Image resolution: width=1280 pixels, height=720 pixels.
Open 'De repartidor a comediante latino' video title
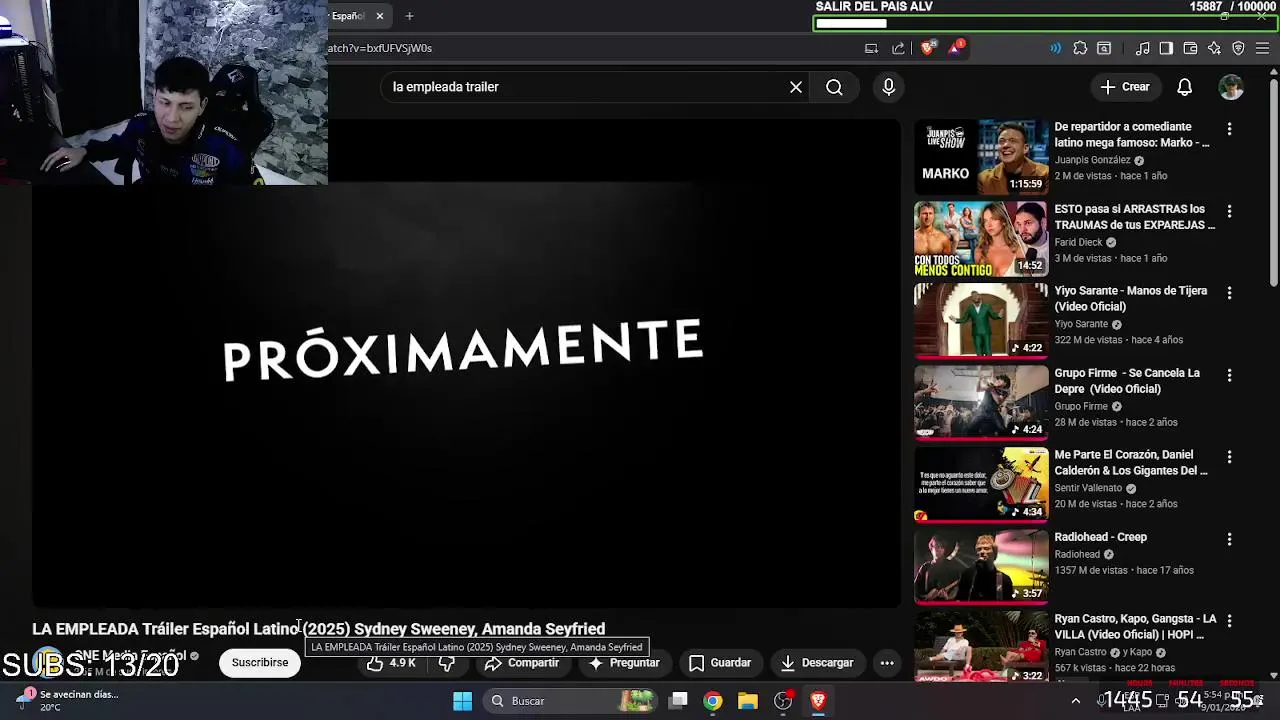coord(1132,135)
